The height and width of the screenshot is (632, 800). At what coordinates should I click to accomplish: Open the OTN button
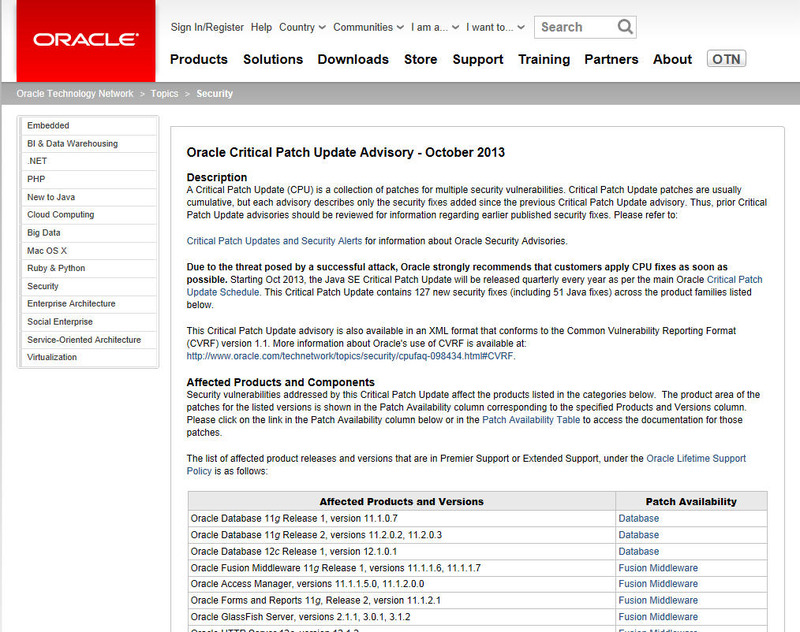pos(726,59)
